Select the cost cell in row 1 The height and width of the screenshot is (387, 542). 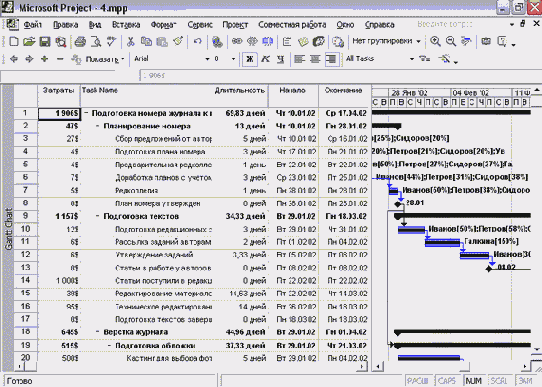59,113
